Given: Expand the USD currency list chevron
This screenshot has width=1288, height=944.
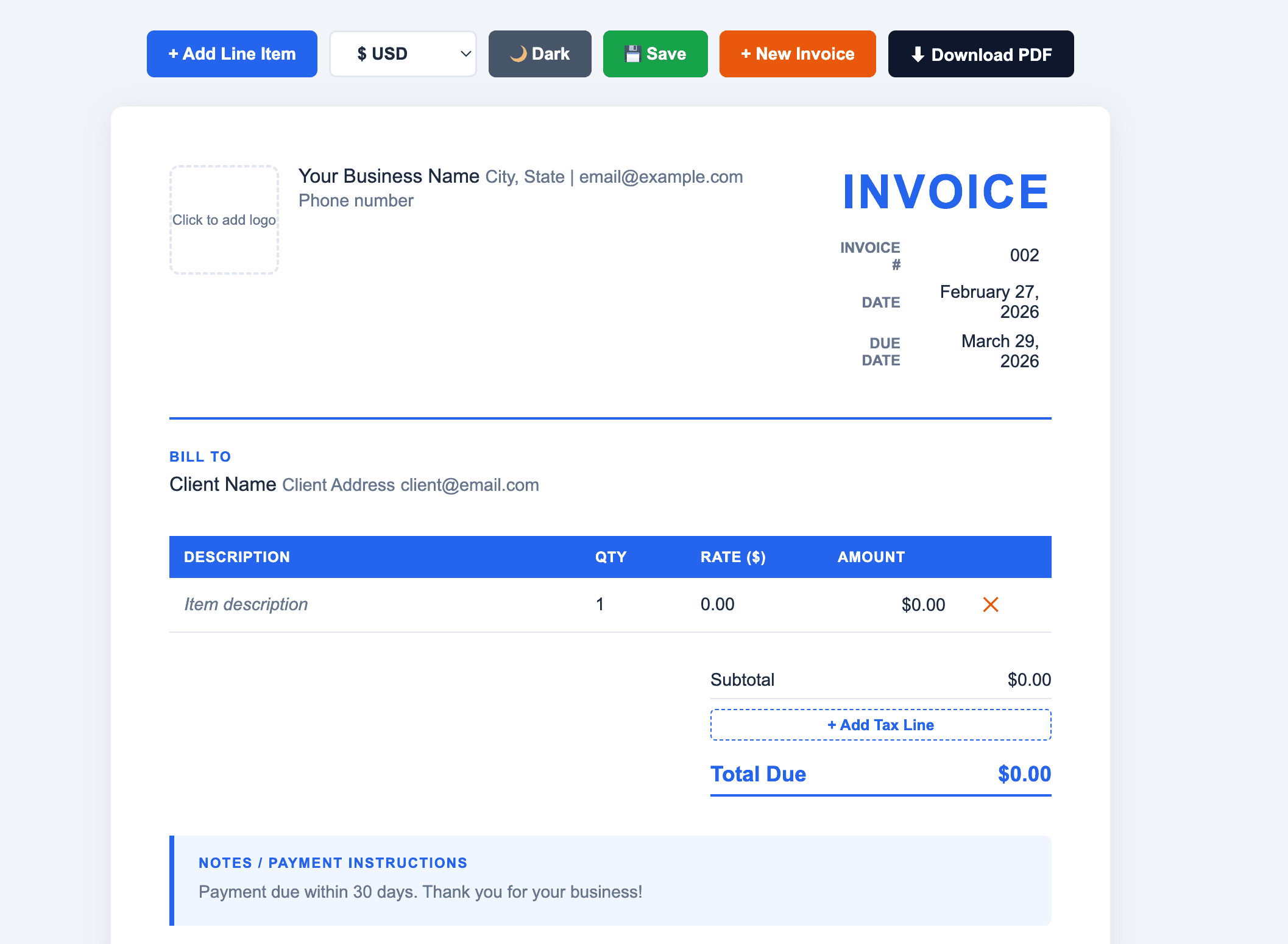Looking at the screenshot, I should point(464,54).
